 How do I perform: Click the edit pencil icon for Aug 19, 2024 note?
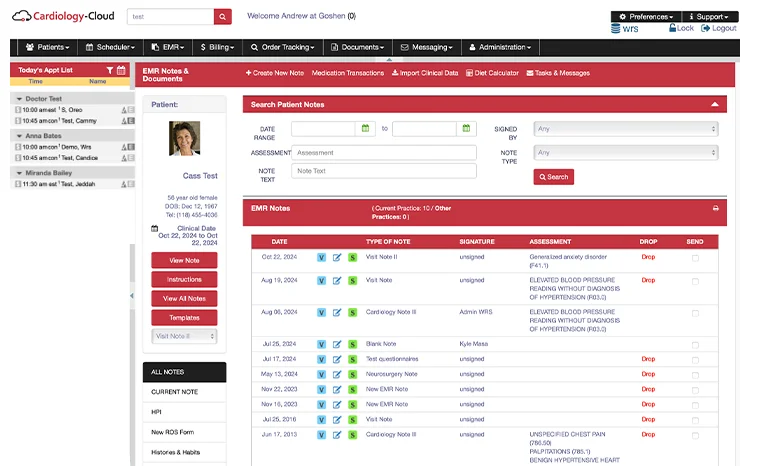tap(337, 281)
